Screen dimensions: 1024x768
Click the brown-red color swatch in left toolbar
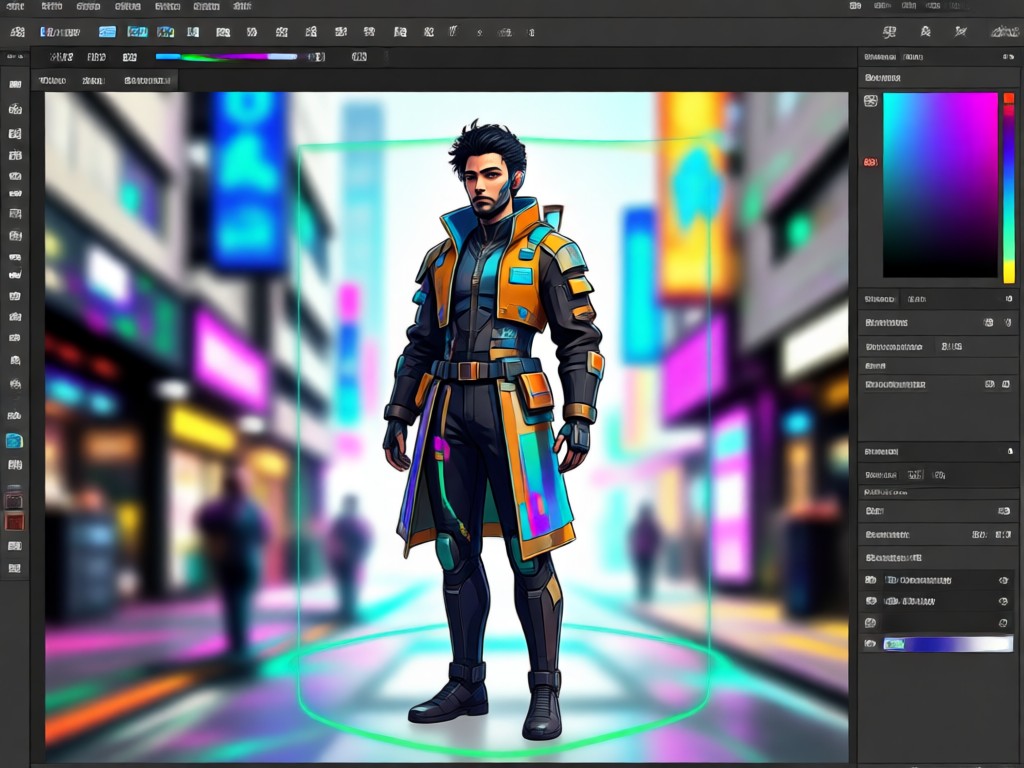(x=14, y=522)
